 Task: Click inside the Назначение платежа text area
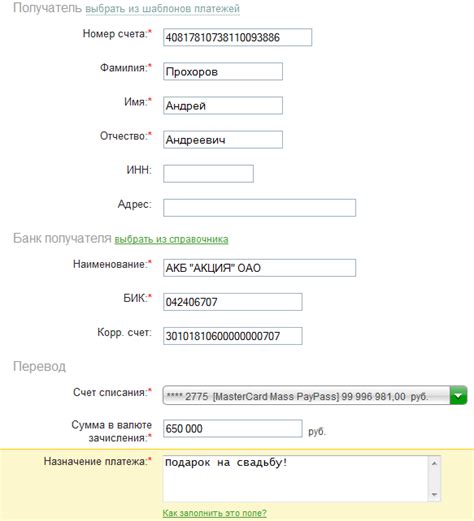coord(295,479)
